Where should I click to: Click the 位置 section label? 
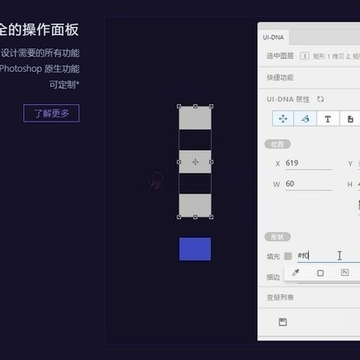277,144
